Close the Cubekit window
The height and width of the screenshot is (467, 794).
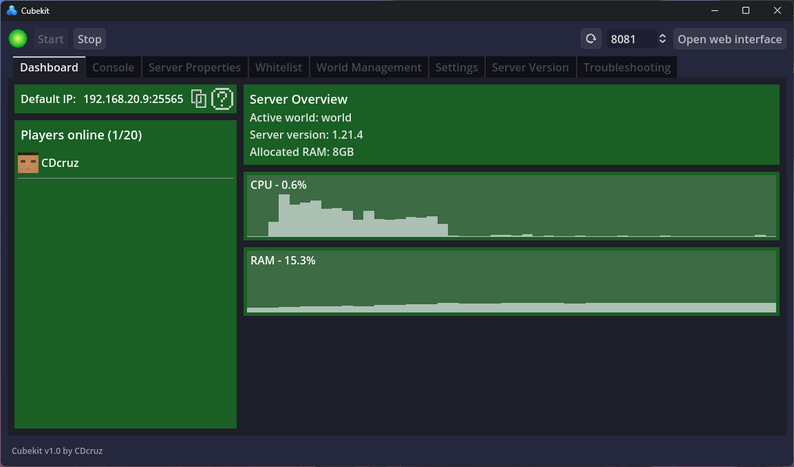pos(777,10)
